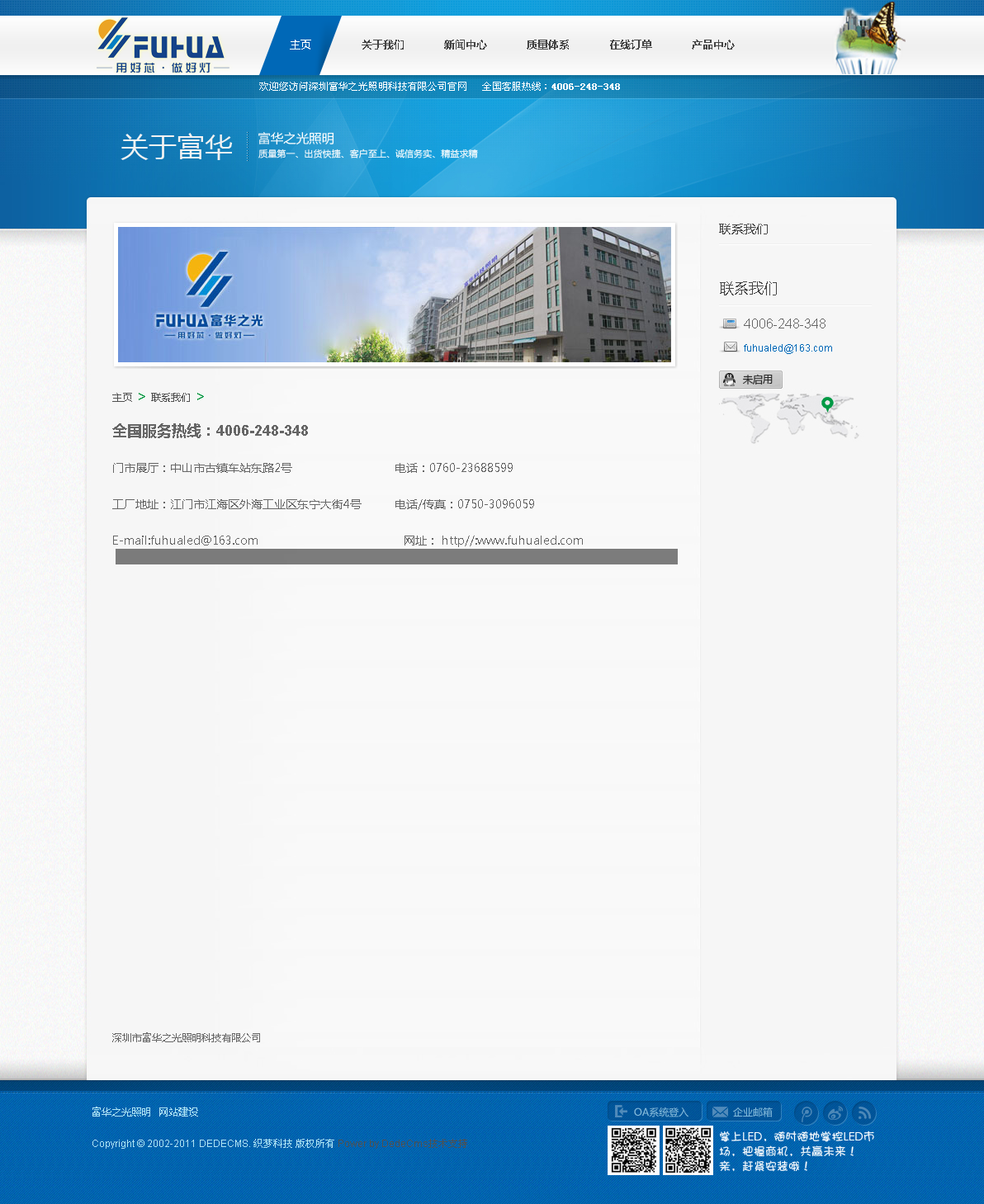Click the fuhualed@163.com email link
The image size is (984, 1204).
tap(788, 348)
